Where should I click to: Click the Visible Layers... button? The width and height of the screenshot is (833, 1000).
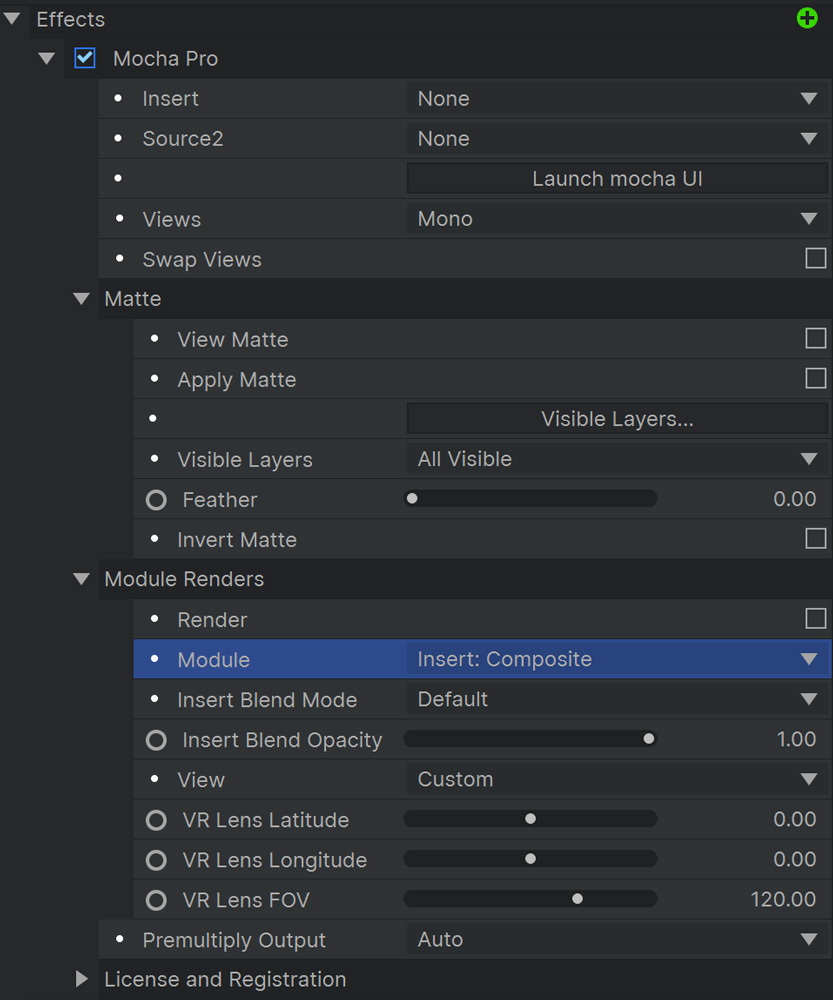click(617, 419)
